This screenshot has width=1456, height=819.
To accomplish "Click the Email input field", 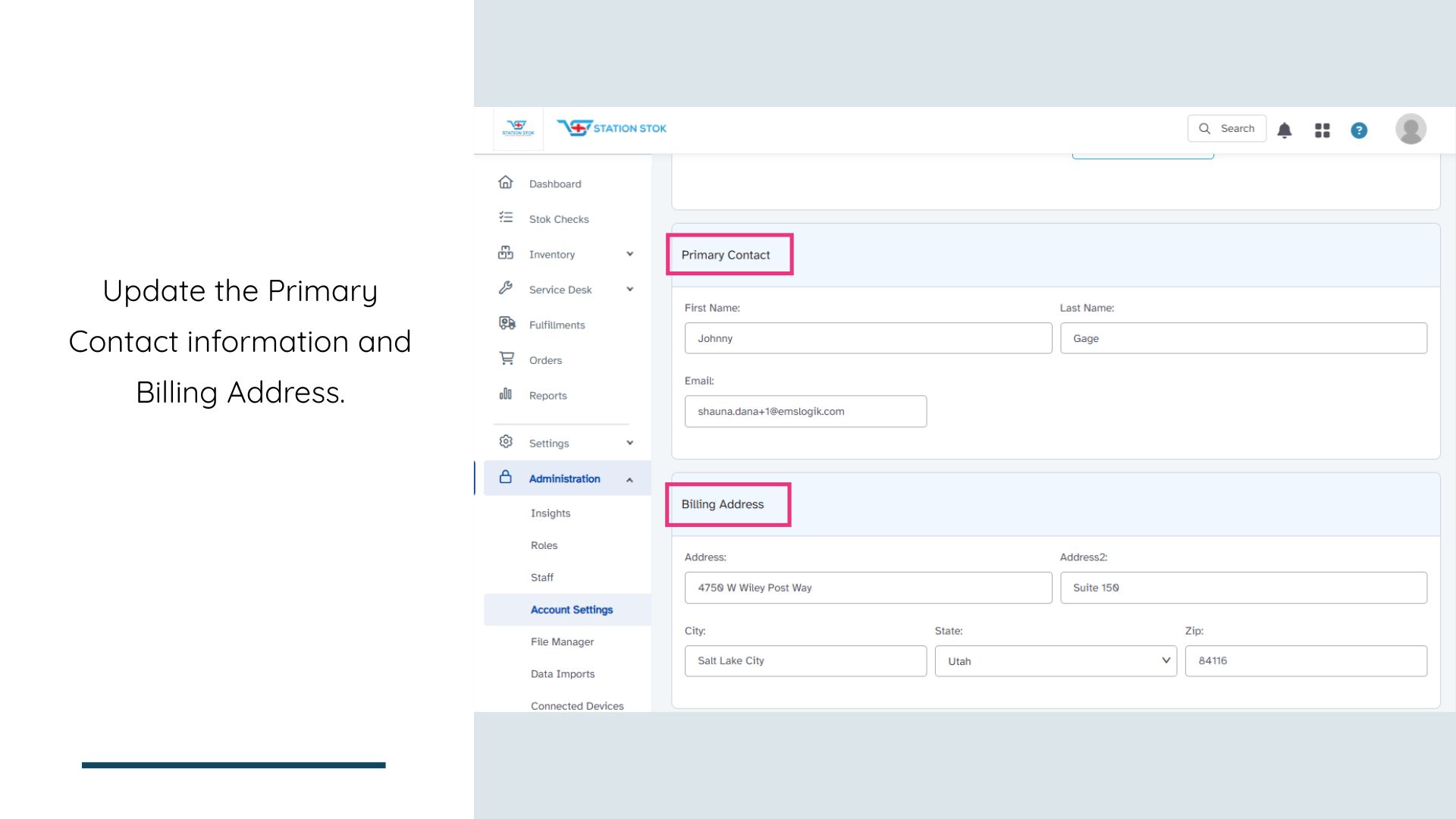I will tap(805, 411).
